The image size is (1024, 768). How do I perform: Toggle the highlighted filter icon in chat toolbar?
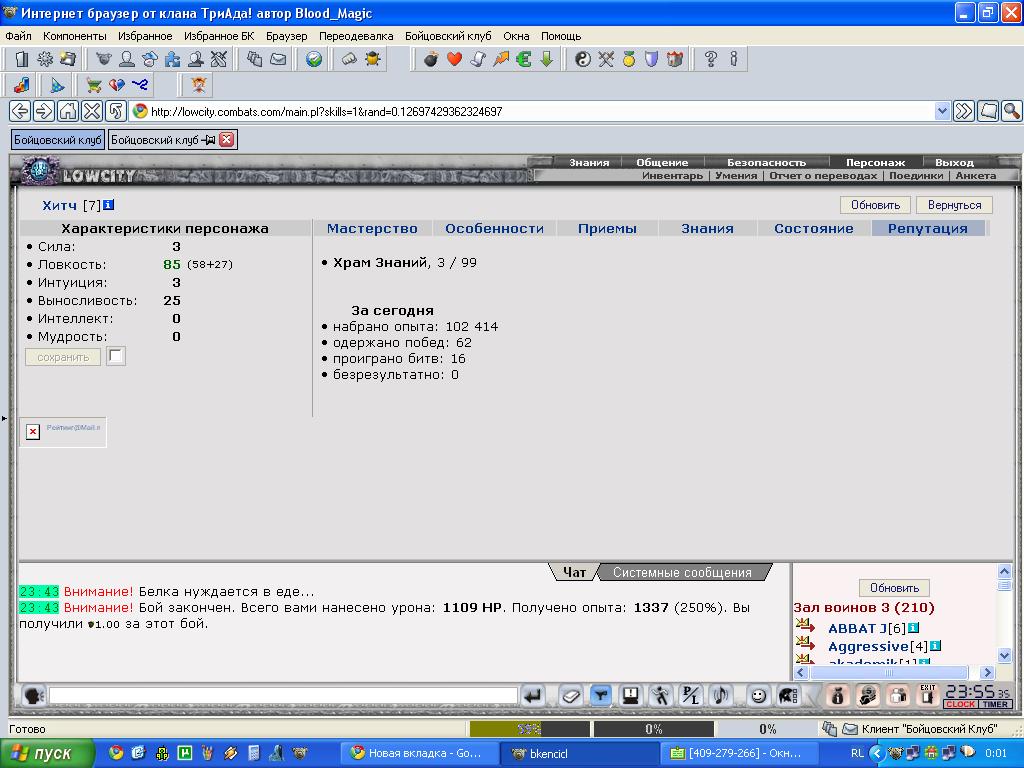click(600, 695)
